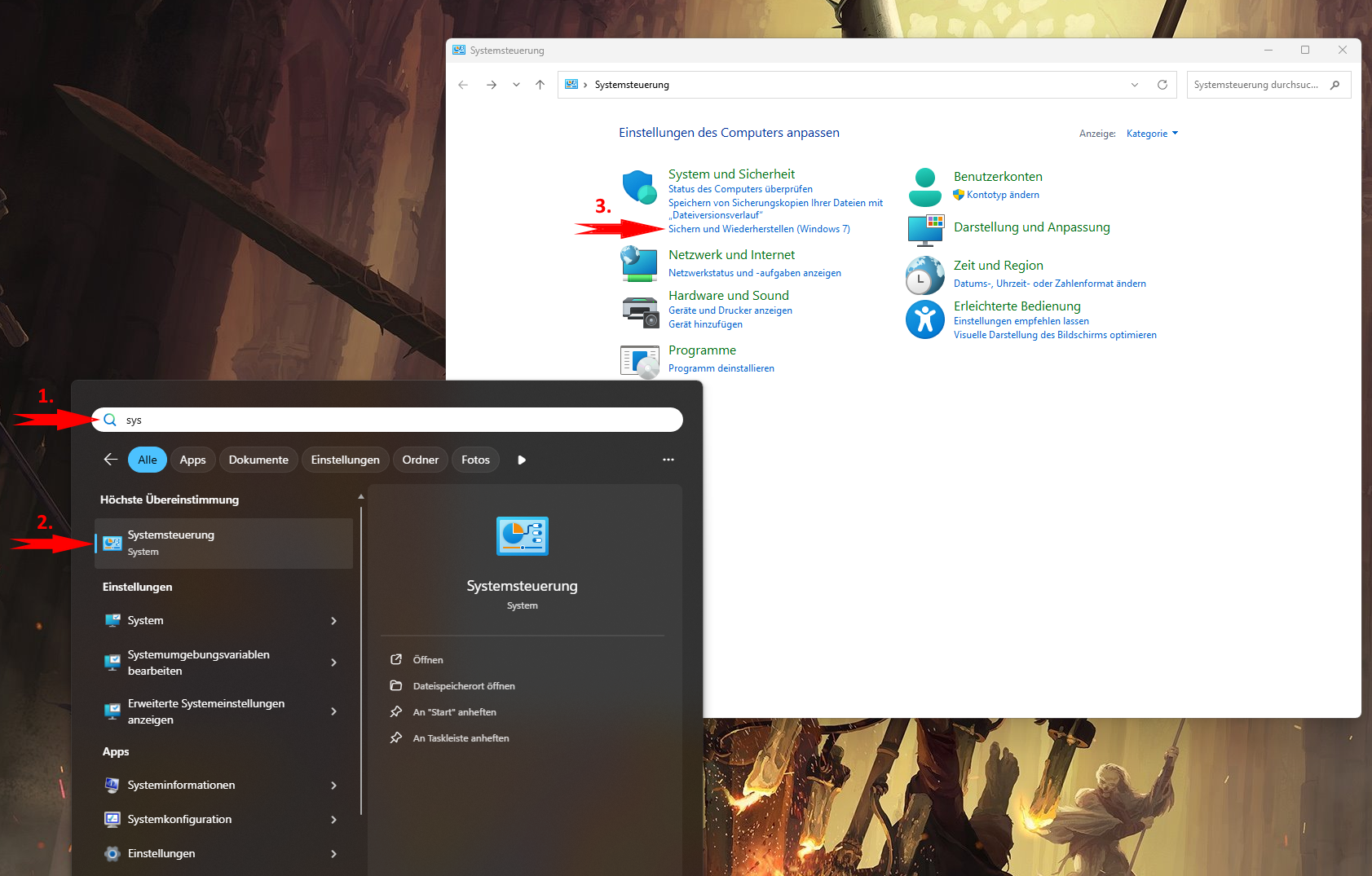Expand the Systemkonfiguration result chevron
This screenshot has width=1372, height=876.
pyautogui.click(x=333, y=820)
